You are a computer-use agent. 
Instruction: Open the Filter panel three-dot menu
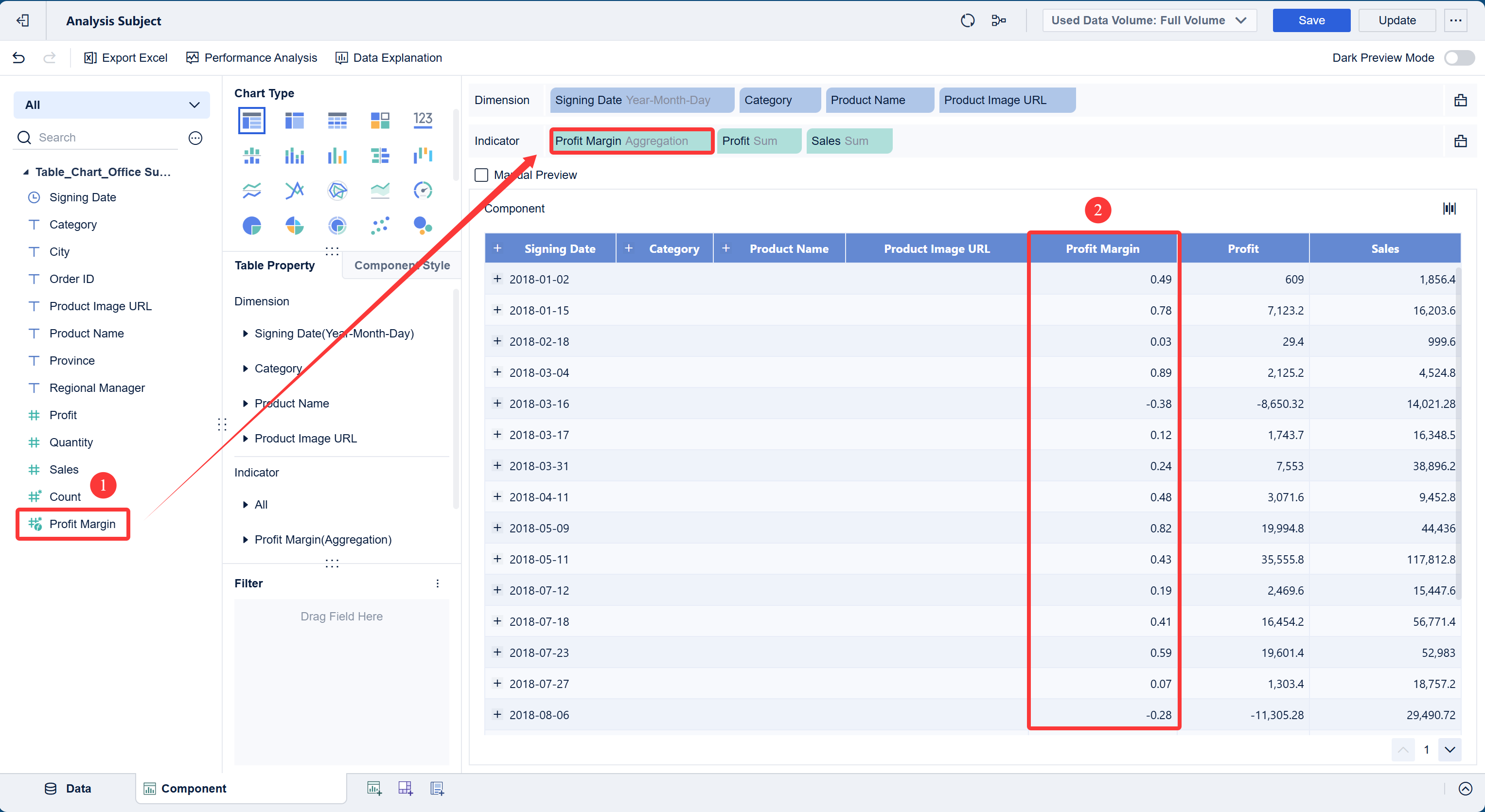pyautogui.click(x=438, y=583)
